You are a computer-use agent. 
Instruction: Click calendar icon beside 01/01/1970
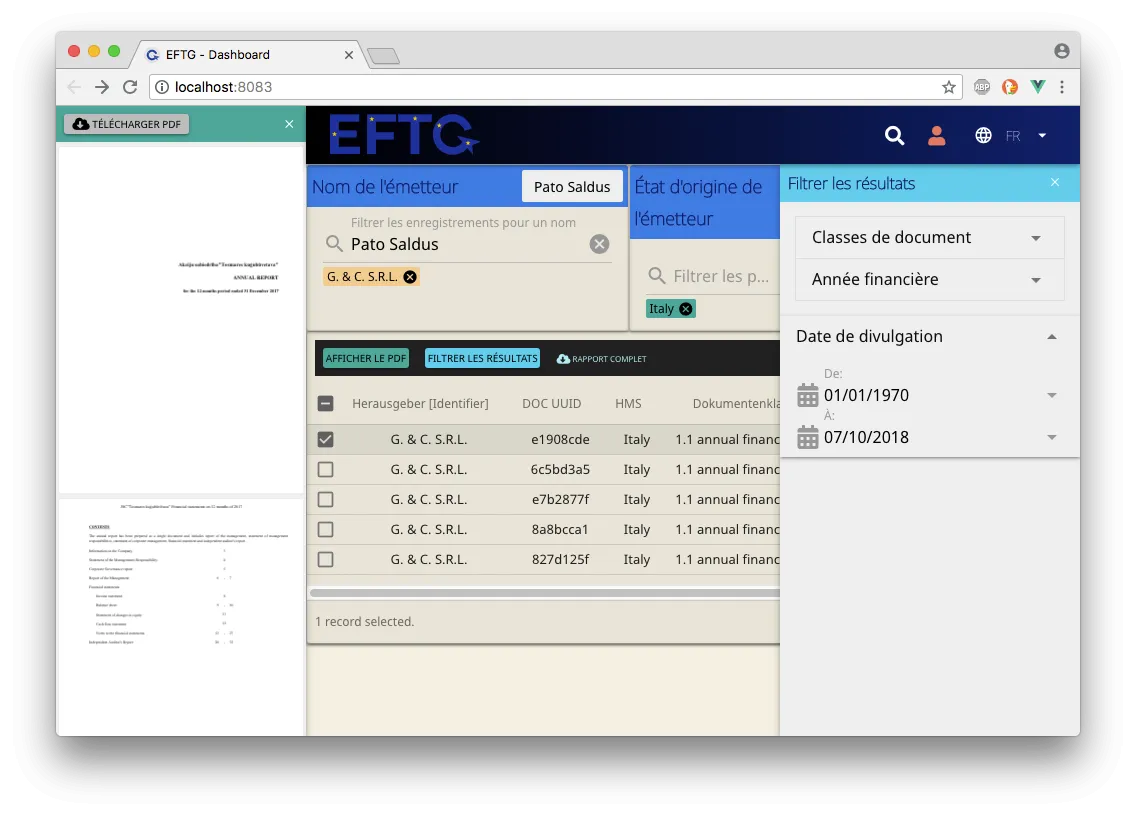tap(807, 396)
